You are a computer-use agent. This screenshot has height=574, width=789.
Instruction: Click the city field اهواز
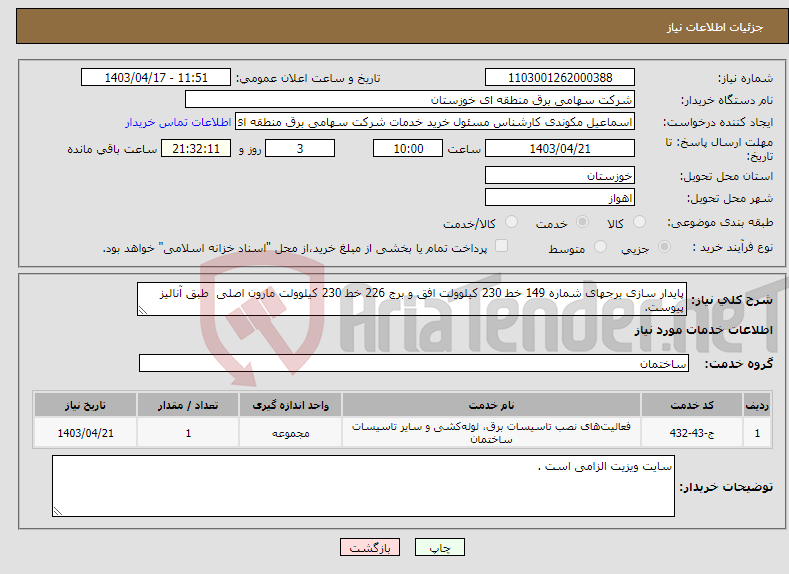[560, 197]
